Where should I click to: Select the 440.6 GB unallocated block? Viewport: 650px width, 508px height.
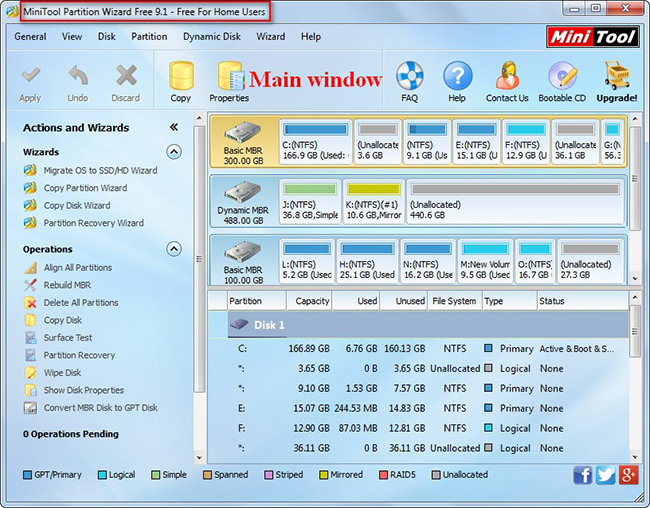click(515, 202)
